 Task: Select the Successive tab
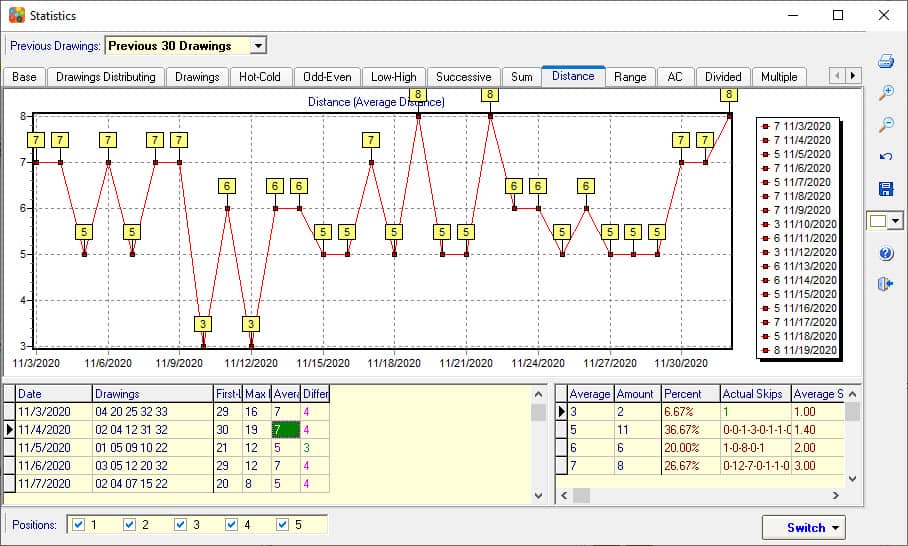coord(463,77)
